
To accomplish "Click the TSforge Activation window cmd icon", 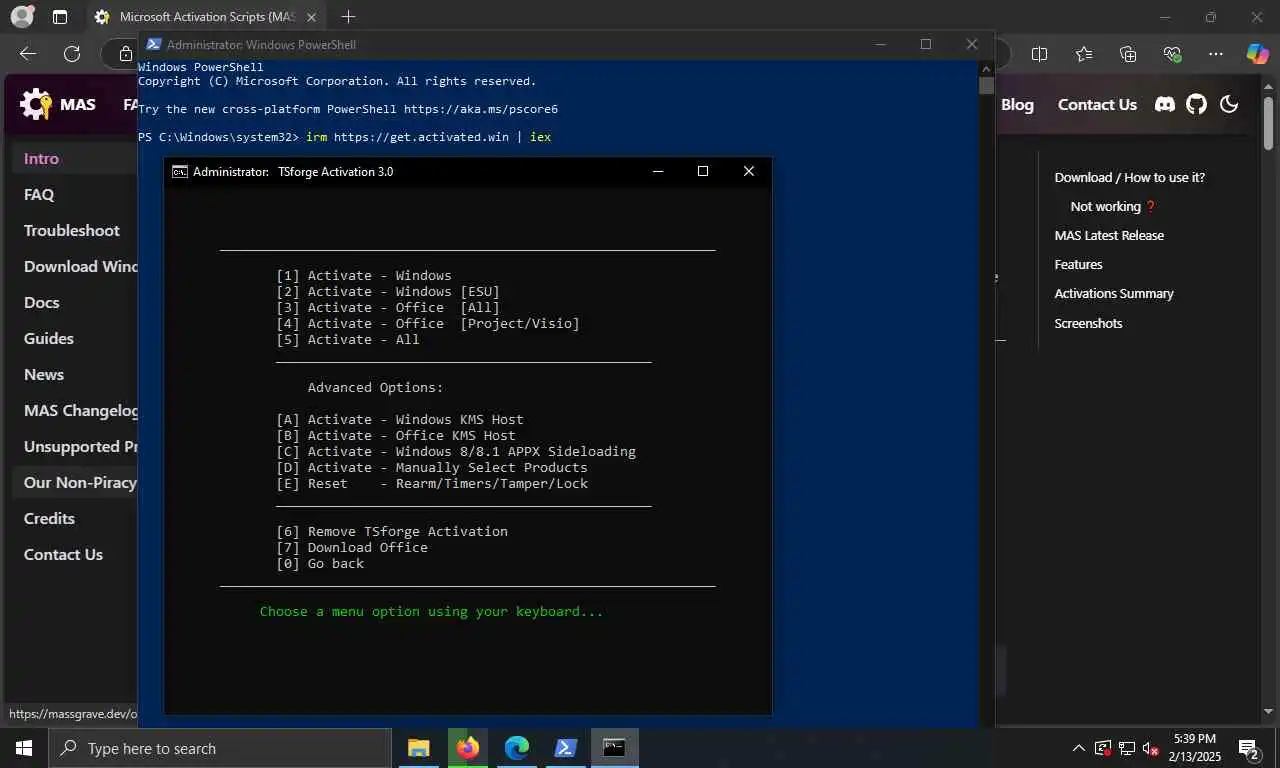I will pyautogui.click(x=179, y=171).
